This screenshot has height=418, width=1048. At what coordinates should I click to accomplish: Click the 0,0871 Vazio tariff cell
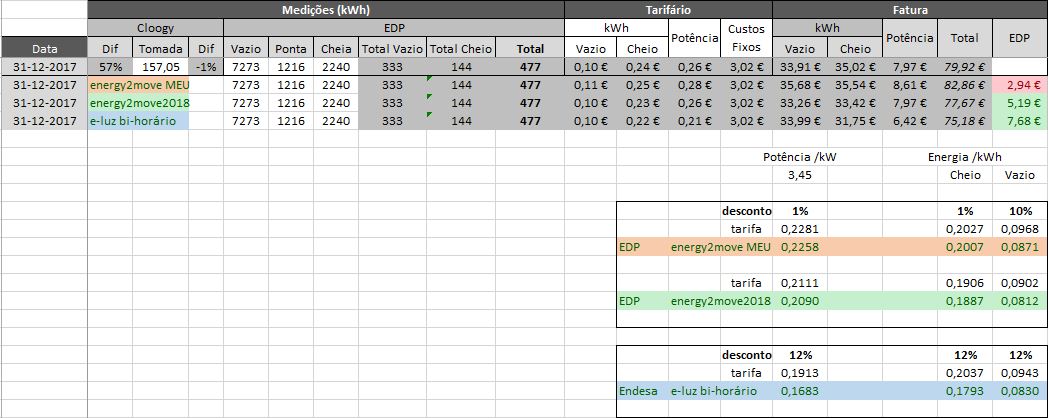1018,246
